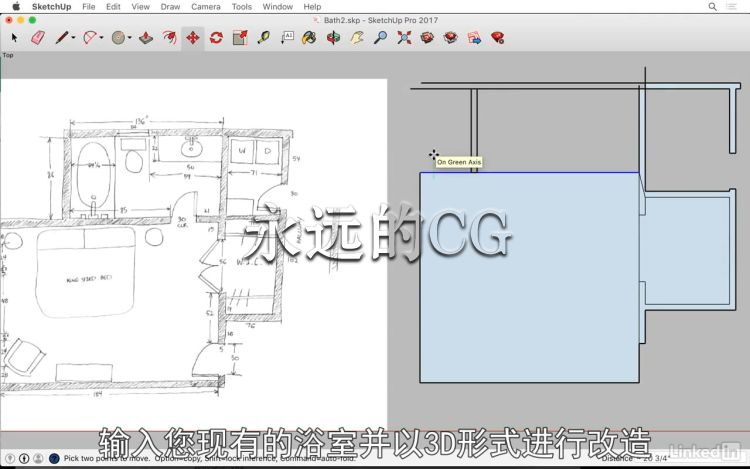
Task: Open the Tools menu
Action: (242, 7)
